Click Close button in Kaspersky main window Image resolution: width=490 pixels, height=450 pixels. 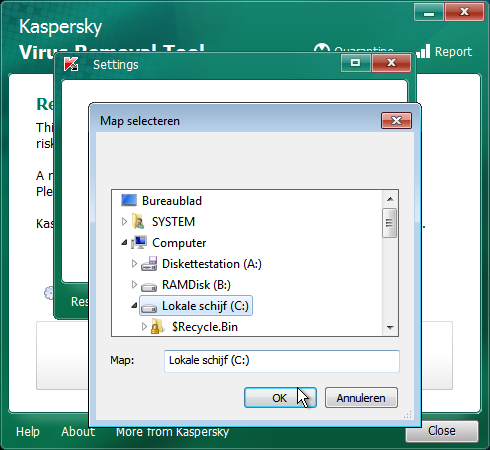pyautogui.click(x=442, y=431)
